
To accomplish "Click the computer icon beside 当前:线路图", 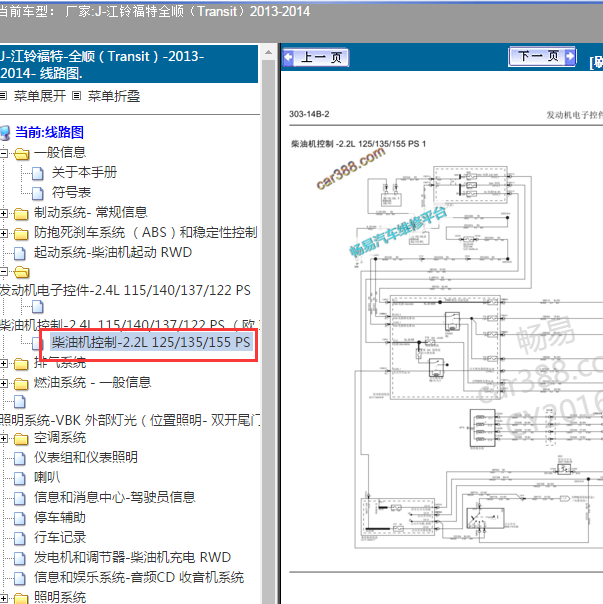I will coord(5,133).
